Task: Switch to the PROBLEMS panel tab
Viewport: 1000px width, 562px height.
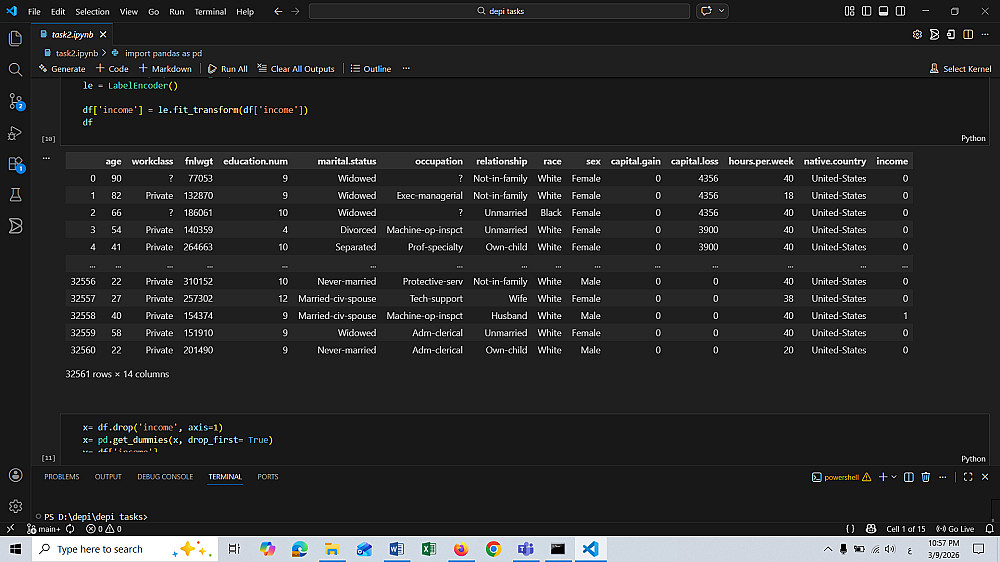Action: pos(62,477)
